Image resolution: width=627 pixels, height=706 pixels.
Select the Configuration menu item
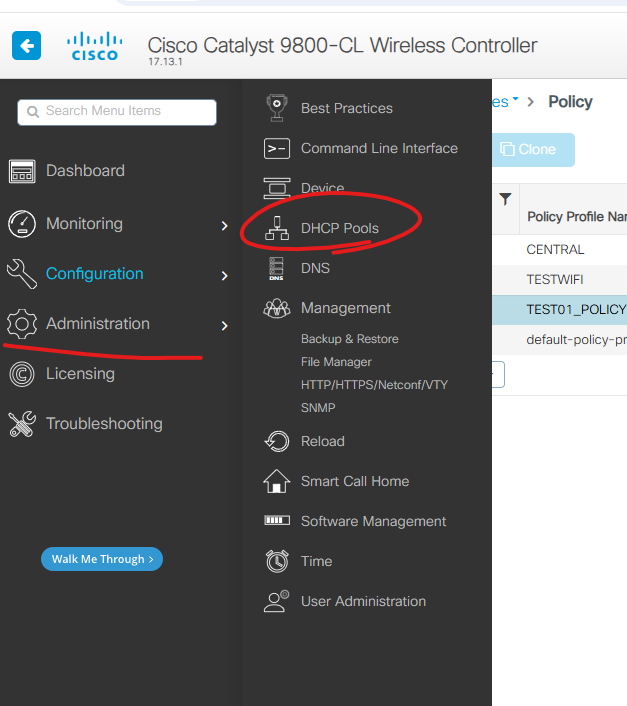click(95, 274)
